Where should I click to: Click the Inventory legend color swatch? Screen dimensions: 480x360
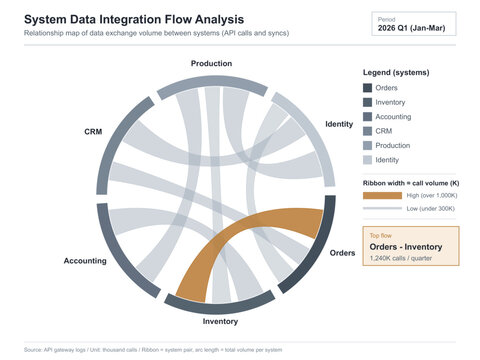pos(367,102)
